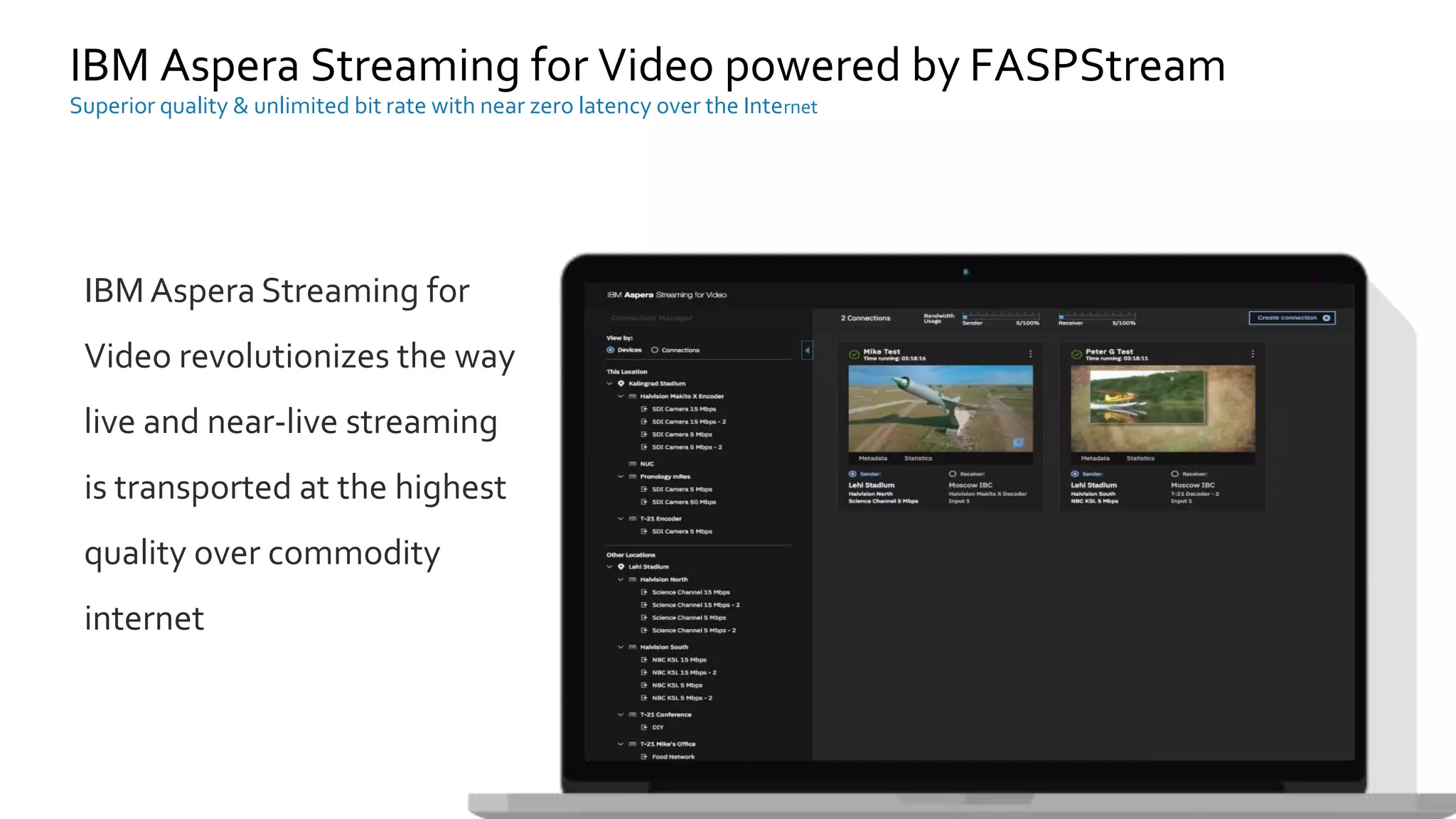This screenshot has height=819, width=1456.
Task: Click Kaliningrad Stadium location pin icon
Action: coord(621,383)
